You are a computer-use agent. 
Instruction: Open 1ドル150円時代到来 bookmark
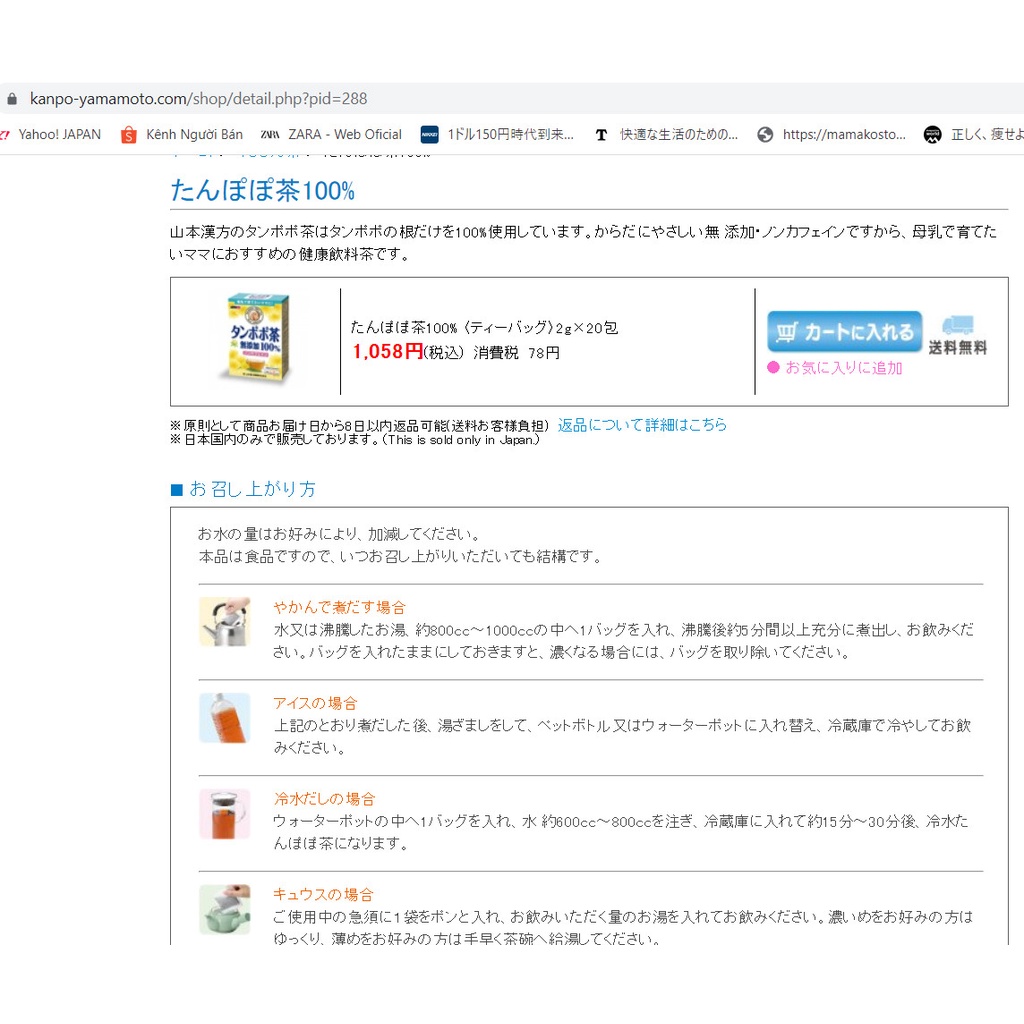tap(510, 135)
